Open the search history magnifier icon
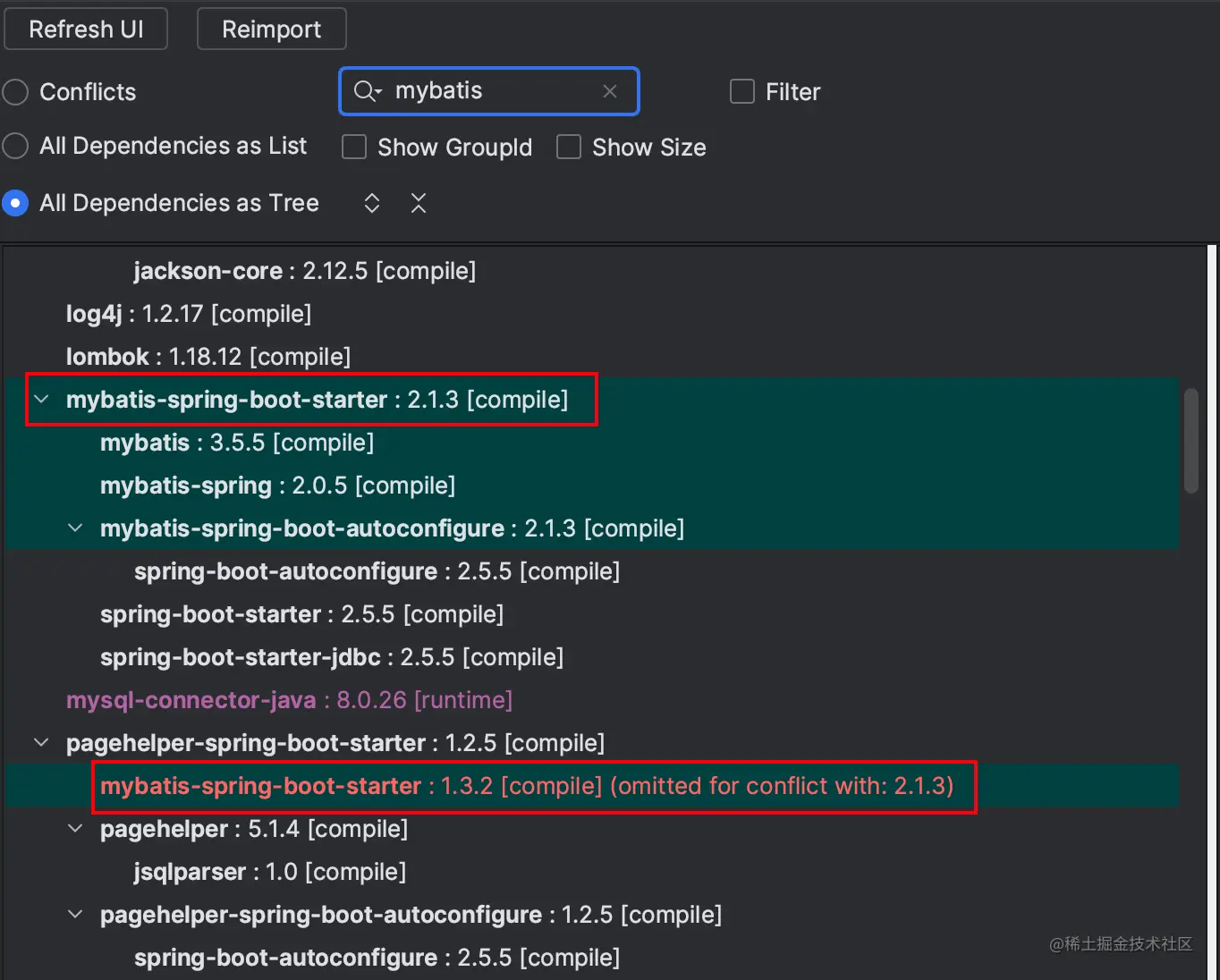Image resolution: width=1220 pixels, height=980 pixels. pyautogui.click(x=367, y=91)
